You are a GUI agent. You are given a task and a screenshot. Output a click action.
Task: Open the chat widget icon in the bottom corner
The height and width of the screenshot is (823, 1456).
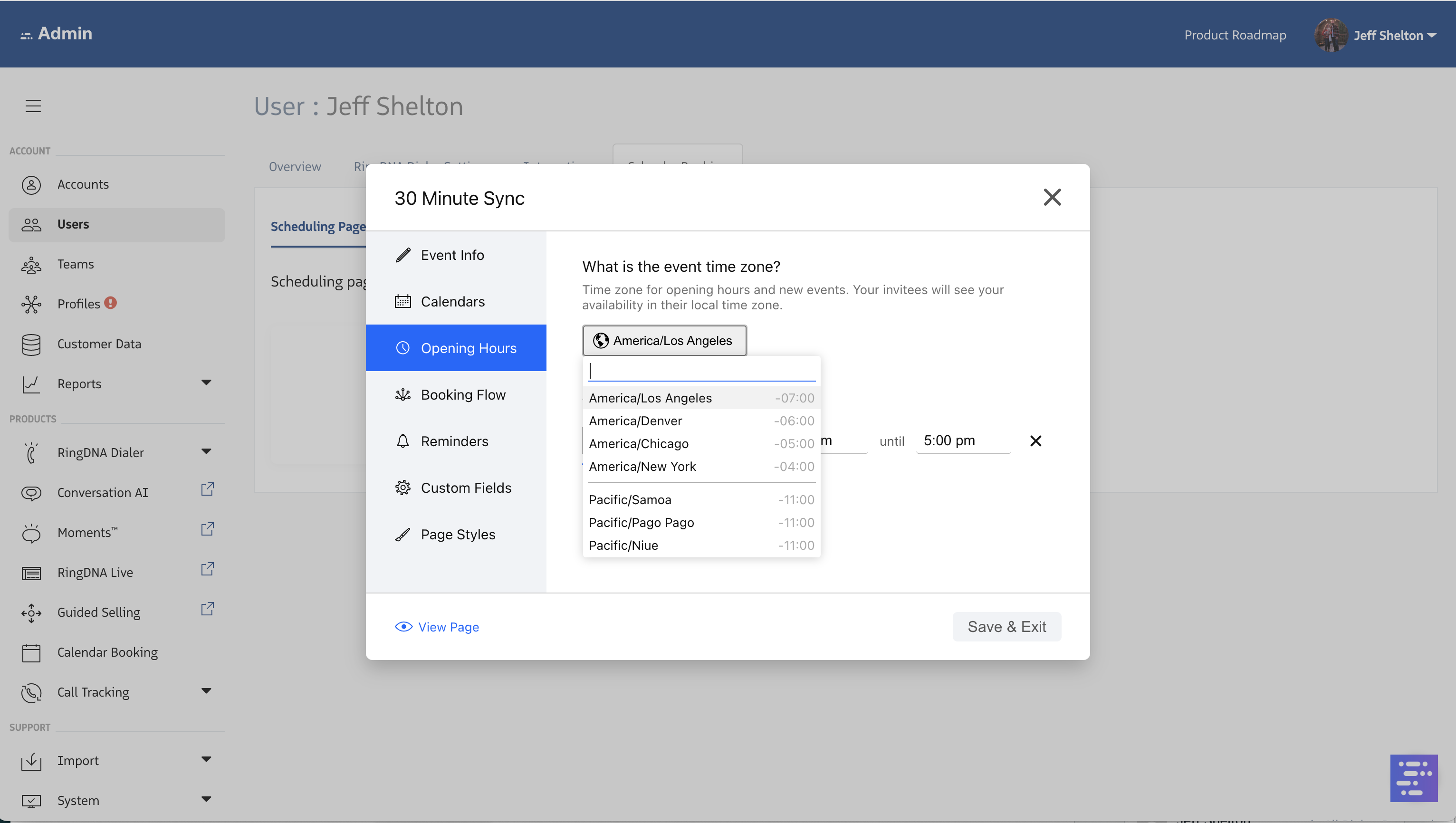click(1413, 778)
